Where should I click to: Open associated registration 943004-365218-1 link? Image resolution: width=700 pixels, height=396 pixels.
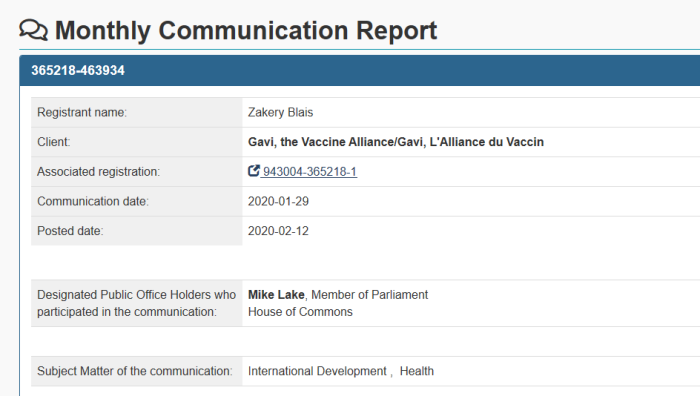point(309,171)
